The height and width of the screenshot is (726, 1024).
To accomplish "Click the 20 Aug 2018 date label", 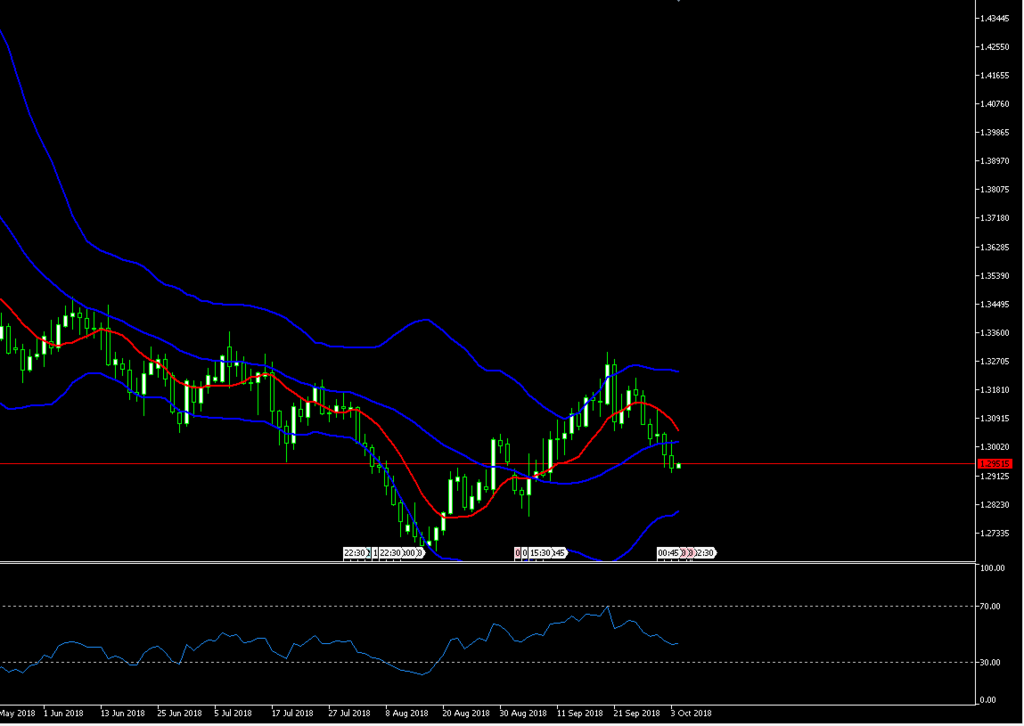I will tap(466, 713).
